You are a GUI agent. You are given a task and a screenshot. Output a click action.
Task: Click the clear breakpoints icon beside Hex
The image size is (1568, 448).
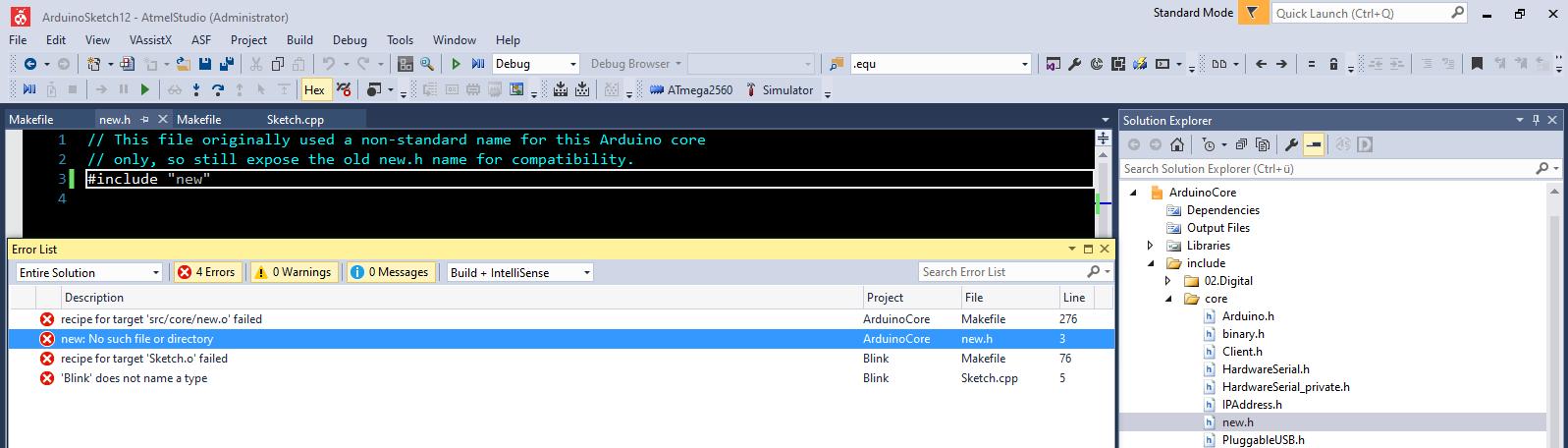pyautogui.click(x=343, y=90)
